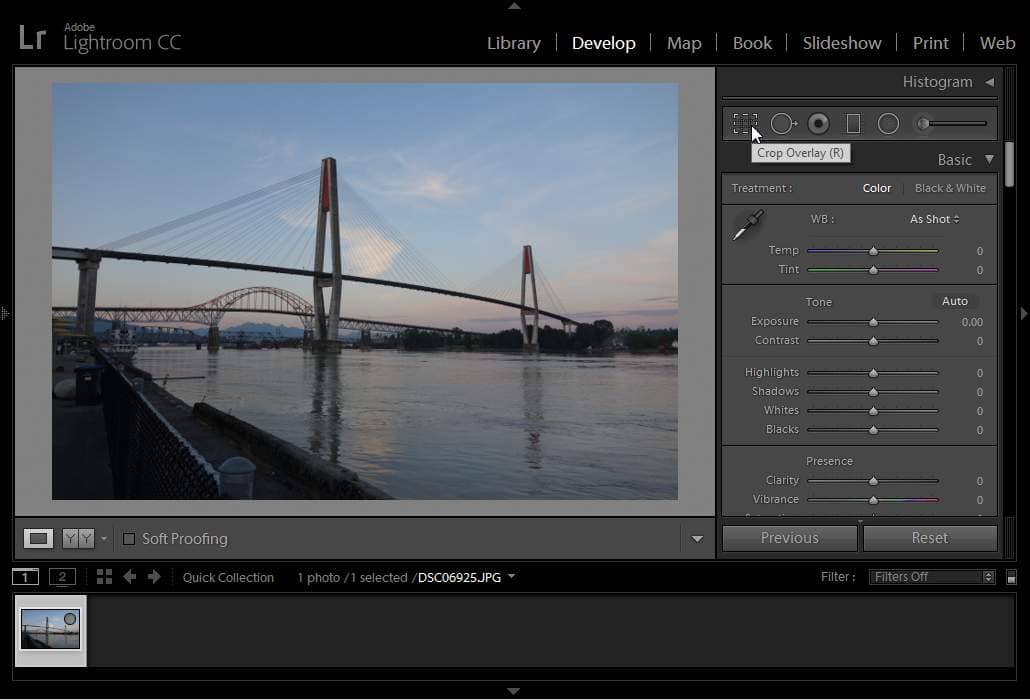Activate the Spot Removal tool
The width and height of the screenshot is (1030, 700).
tap(783, 123)
